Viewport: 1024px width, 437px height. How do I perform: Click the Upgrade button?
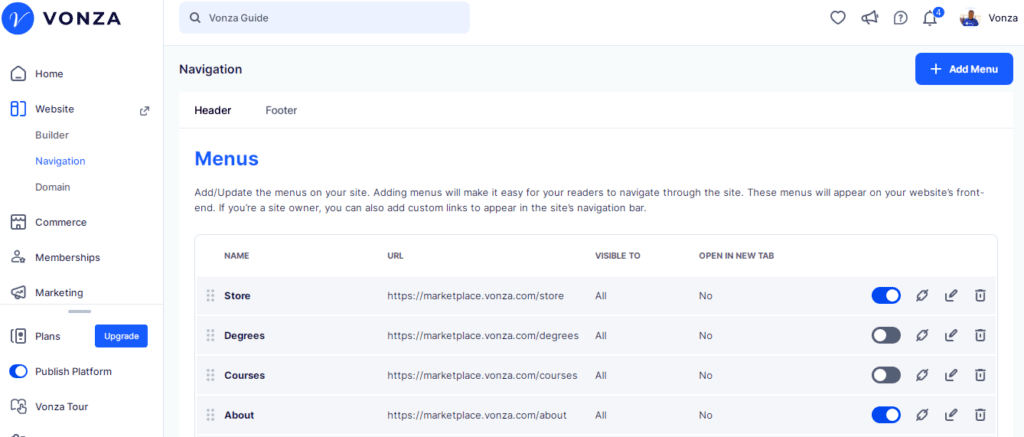pyautogui.click(x=121, y=336)
